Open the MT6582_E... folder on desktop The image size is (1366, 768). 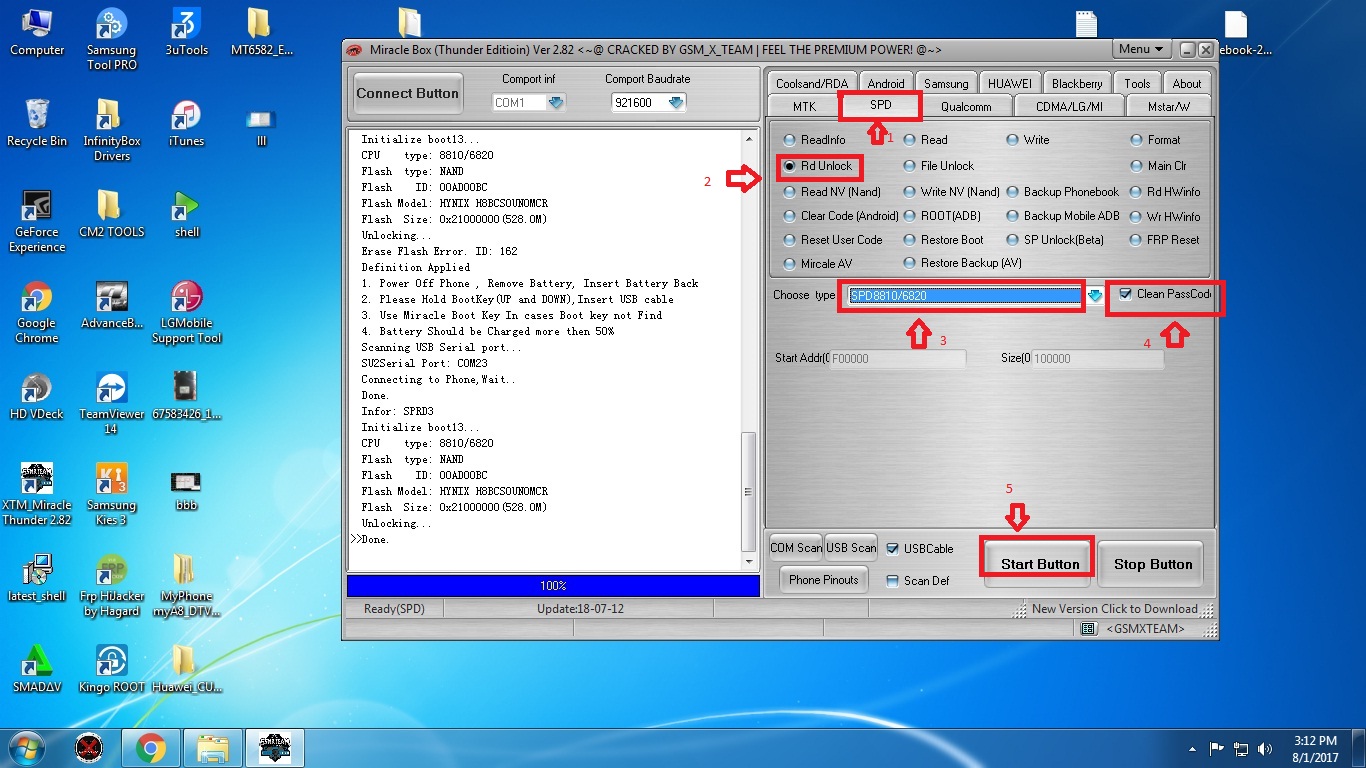(261, 32)
